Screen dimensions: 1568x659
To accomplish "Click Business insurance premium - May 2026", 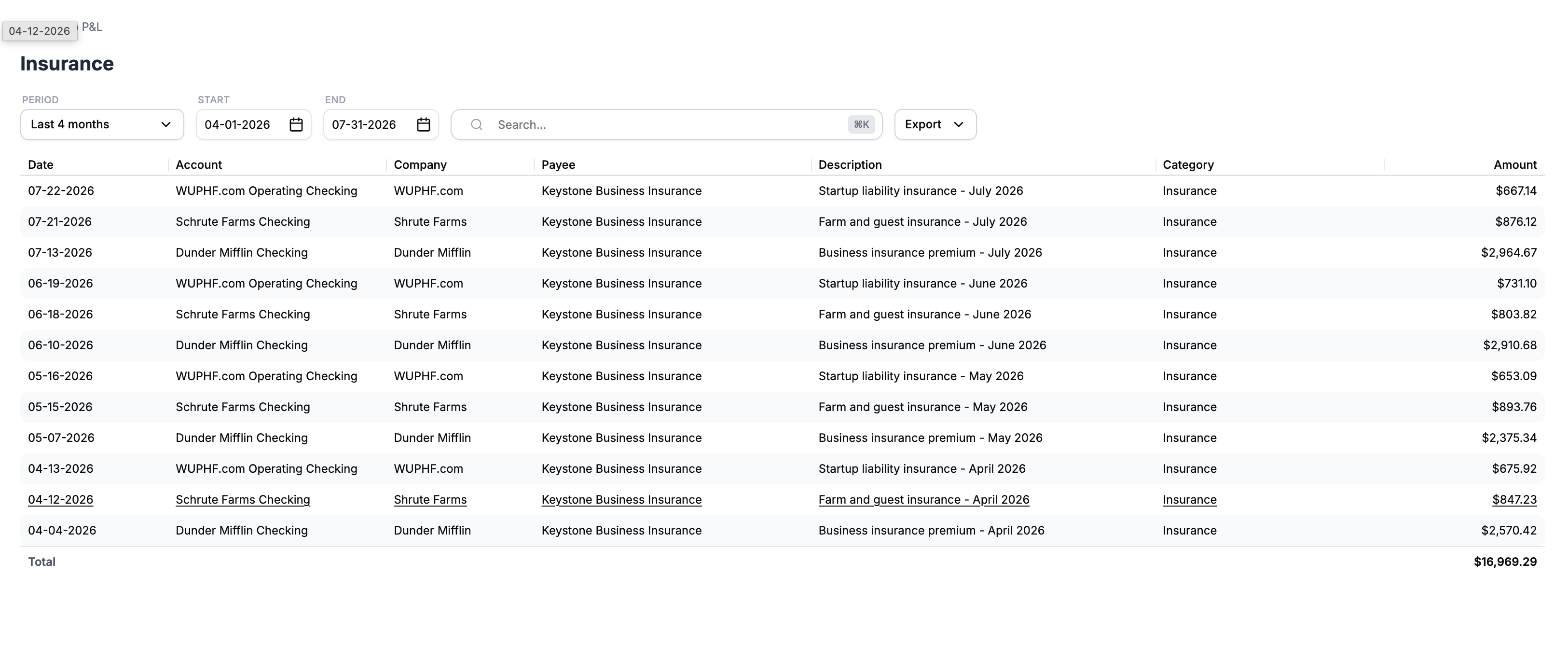I will 931,438.
